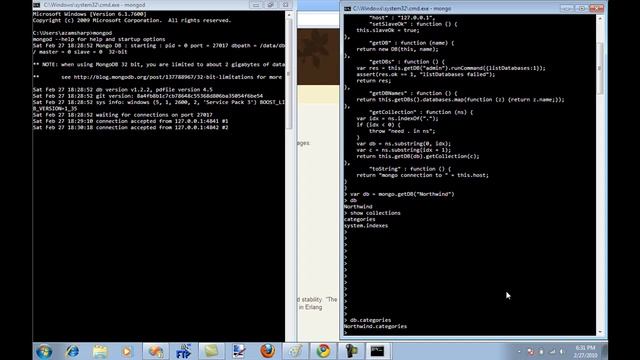This screenshot has height=360, width=640.
Task: Maximize the mongod command window
Action: point(270,5)
